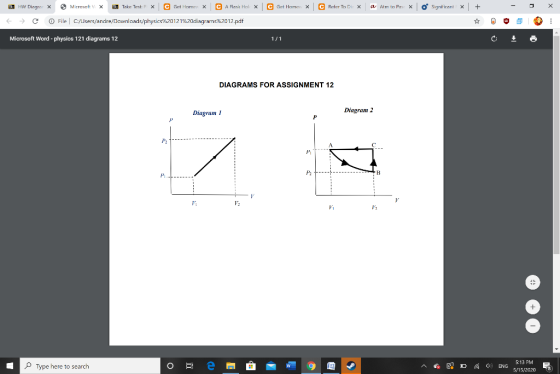
Task: Show hidden system tray icons
Action: point(424,366)
